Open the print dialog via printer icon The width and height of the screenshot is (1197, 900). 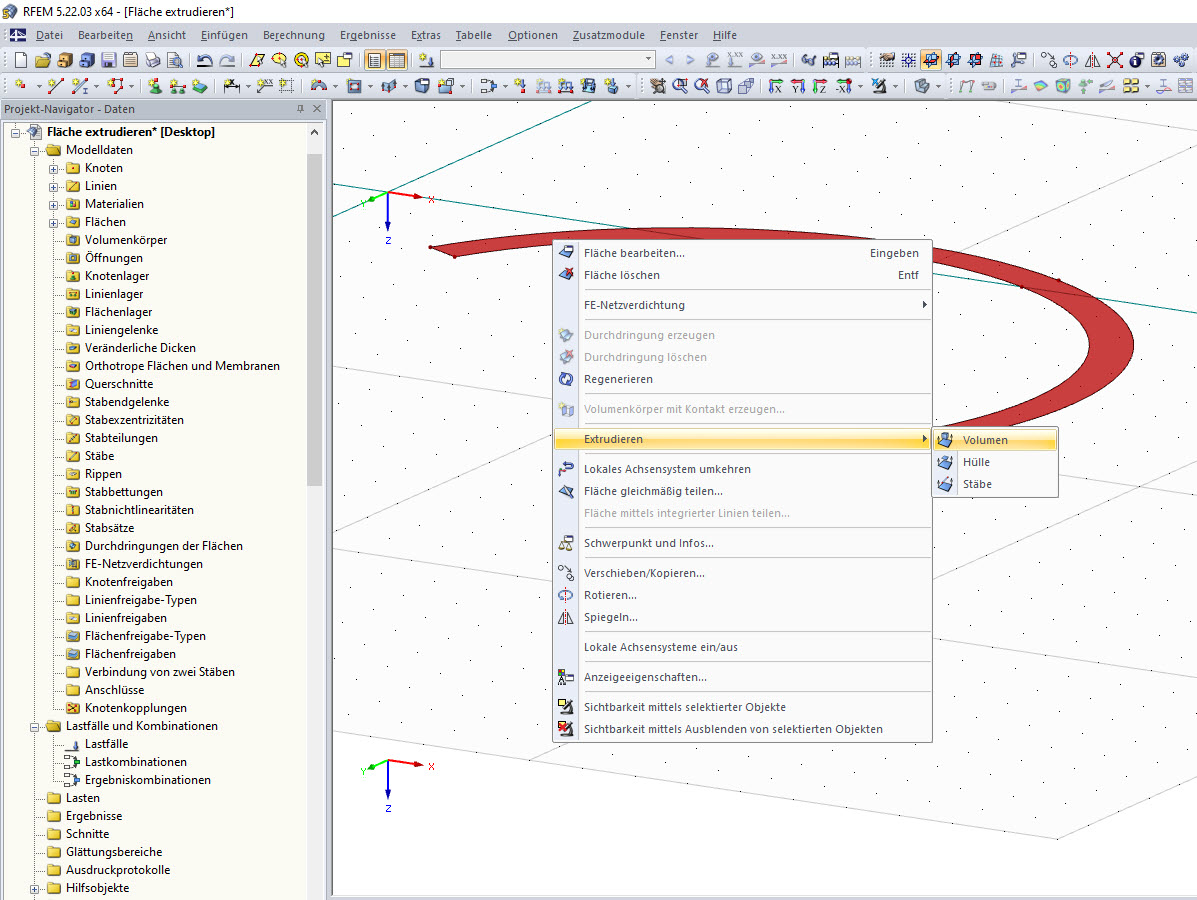tap(152, 59)
